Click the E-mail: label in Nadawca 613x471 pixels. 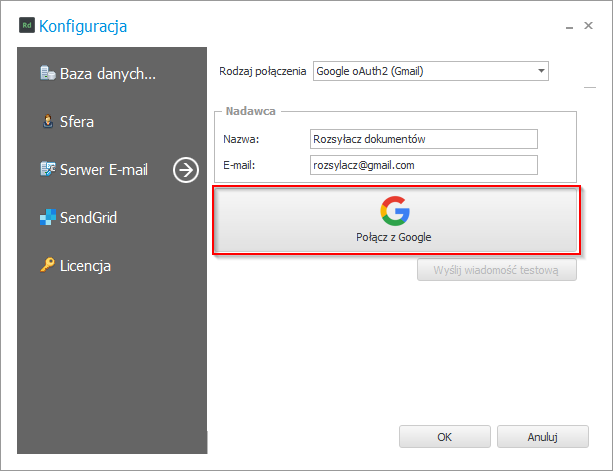[239, 165]
